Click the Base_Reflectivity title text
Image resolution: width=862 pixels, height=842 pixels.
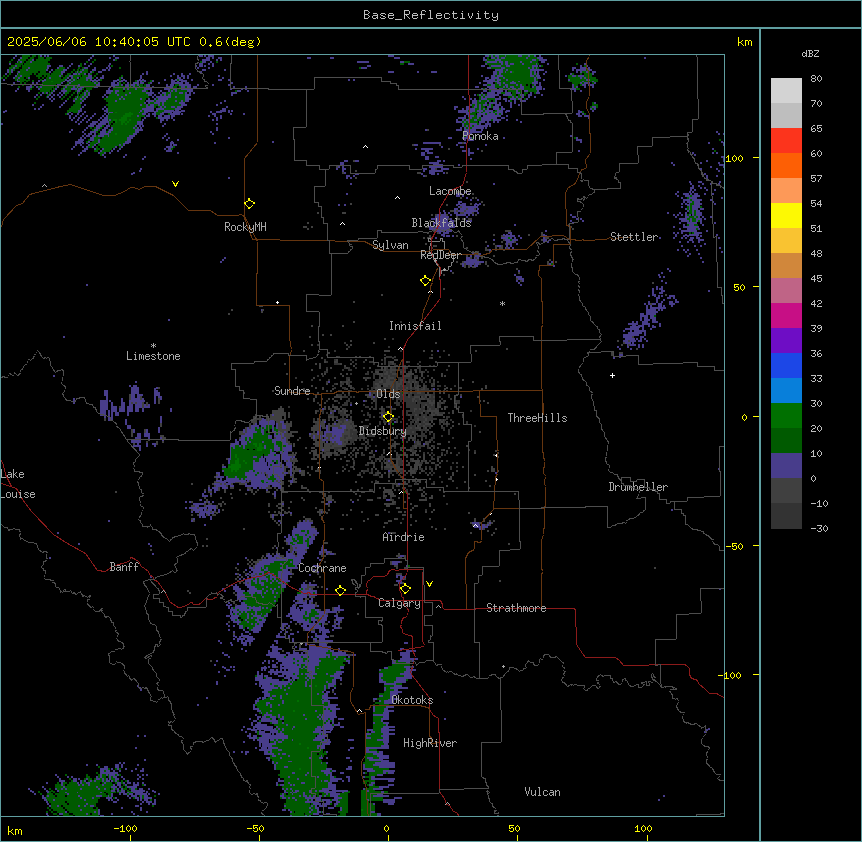[431, 15]
